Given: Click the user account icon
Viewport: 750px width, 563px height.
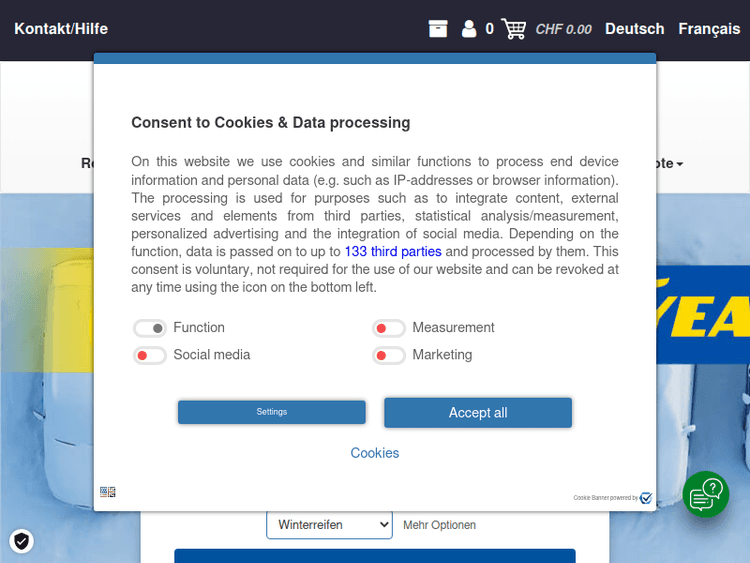Looking at the screenshot, I should pos(469,29).
